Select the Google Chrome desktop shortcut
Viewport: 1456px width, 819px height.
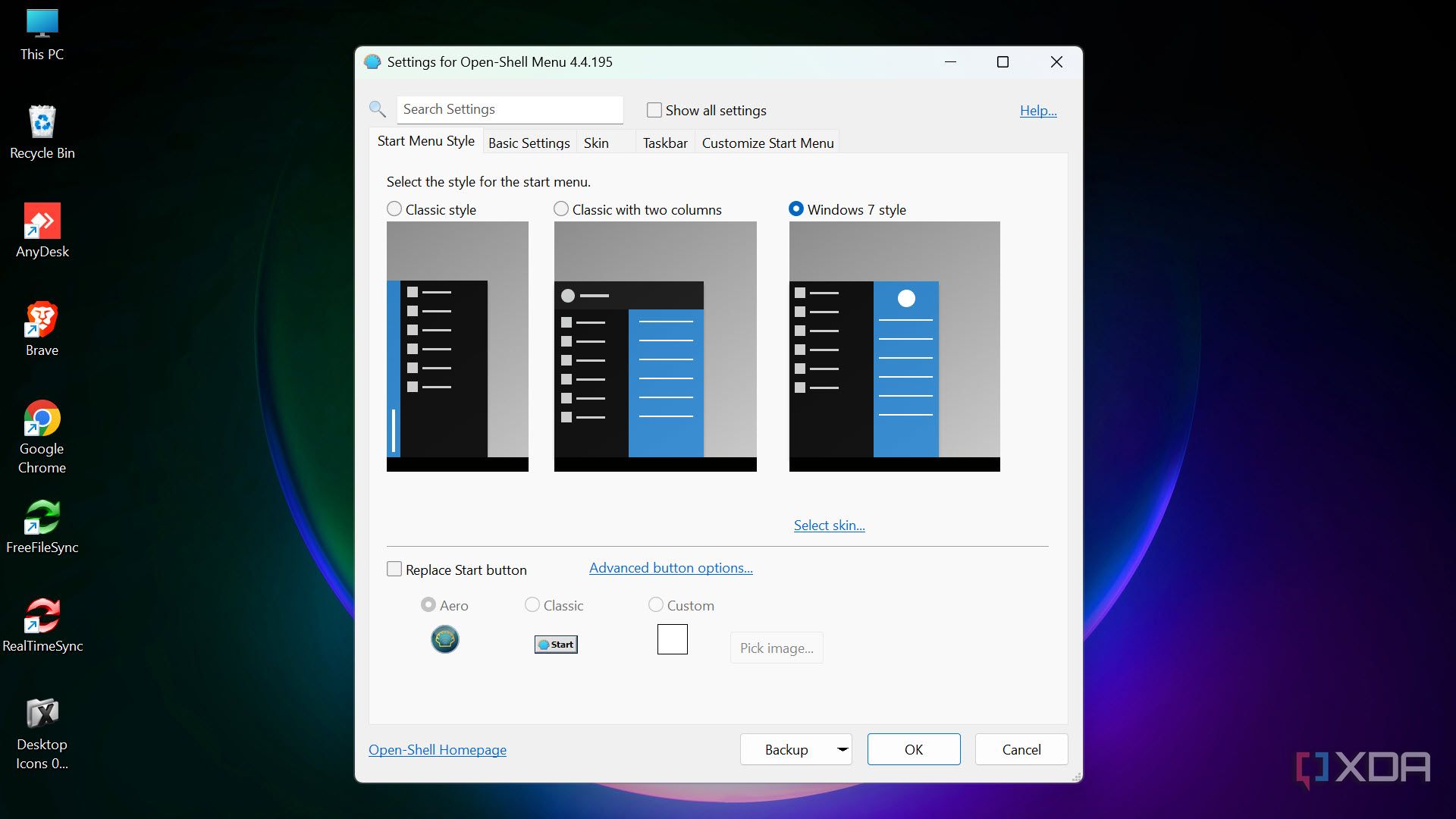42,419
